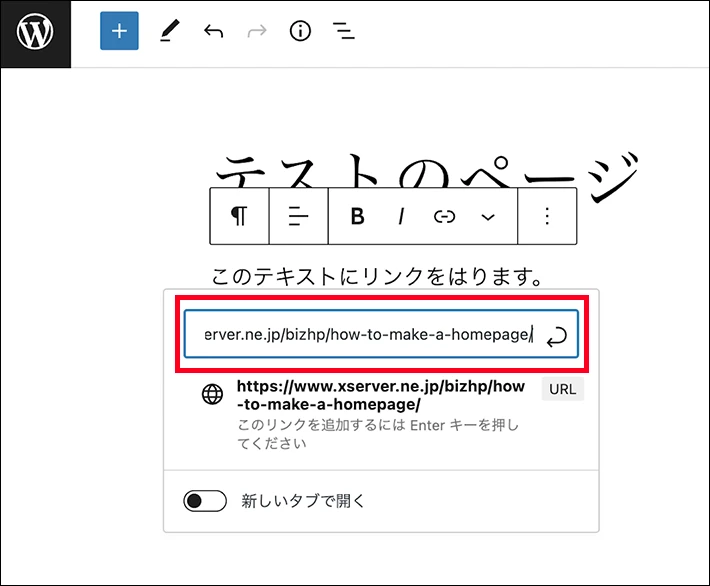
Task: Expand more rich text controls chevron
Action: pyautogui.click(x=488, y=217)
